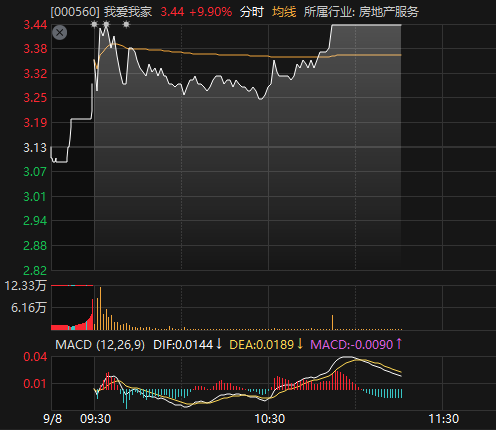Click the 09:30 time axis label
Viewport: 496px width, 430px height.
[96, 419]
